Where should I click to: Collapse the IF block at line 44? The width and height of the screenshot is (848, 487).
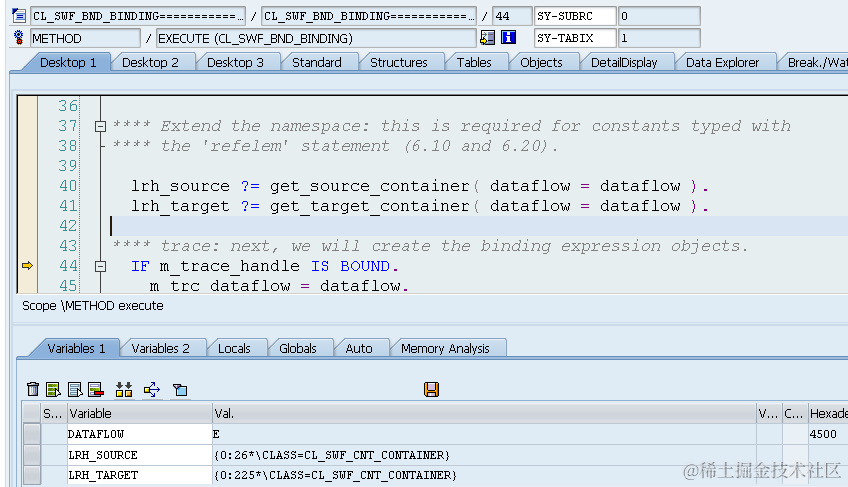[x=100, y=266]
